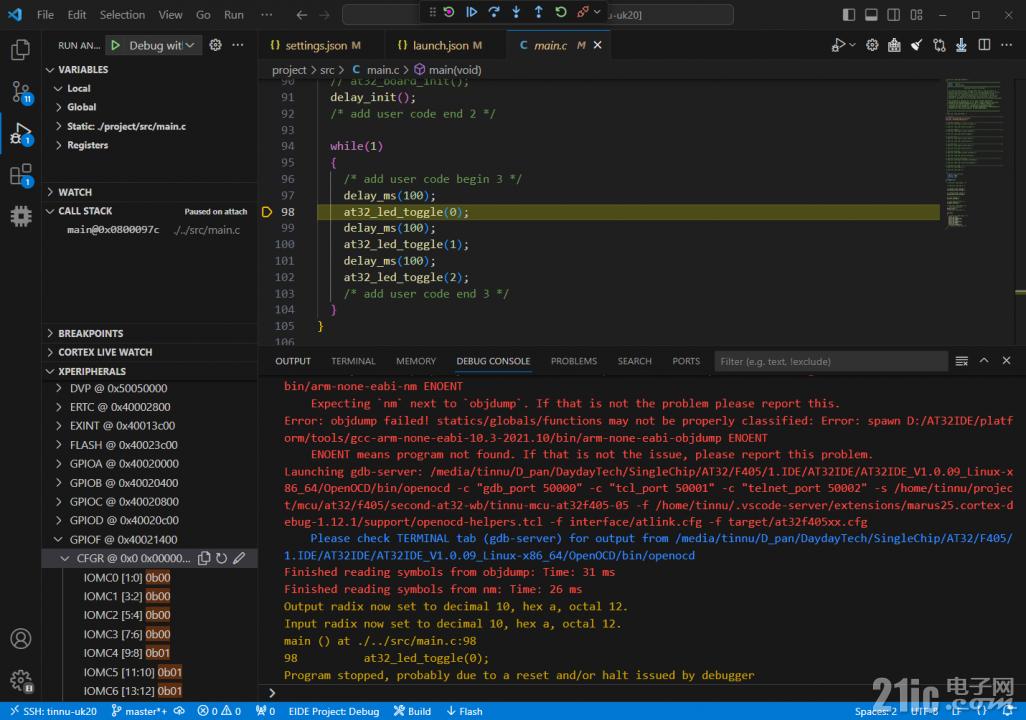The height and width of the screenshot is (720, 1026).
Task: Click the blue download flash icon
Action: 961,45
